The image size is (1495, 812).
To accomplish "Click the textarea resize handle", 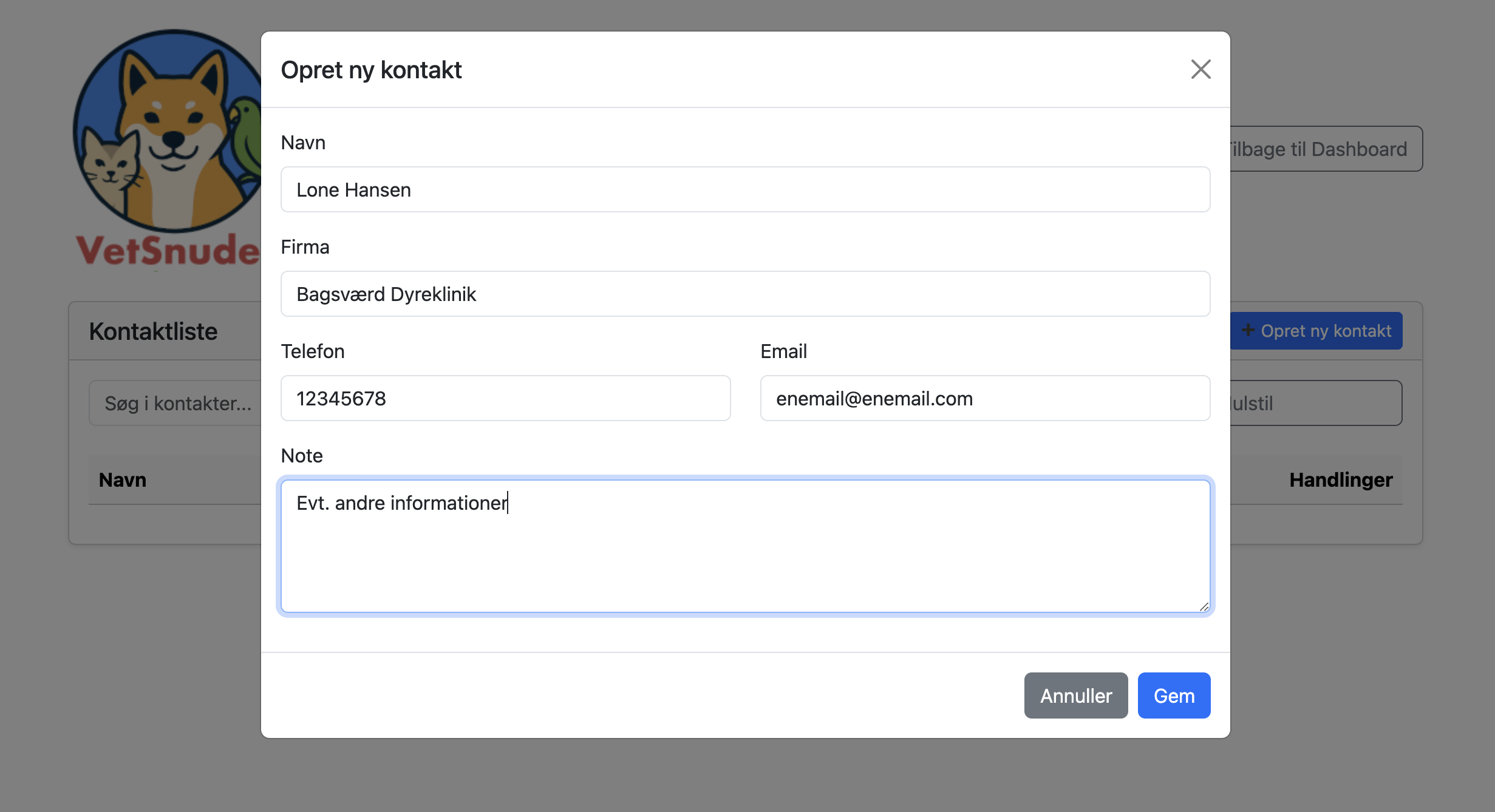I will click(1204, 607).
